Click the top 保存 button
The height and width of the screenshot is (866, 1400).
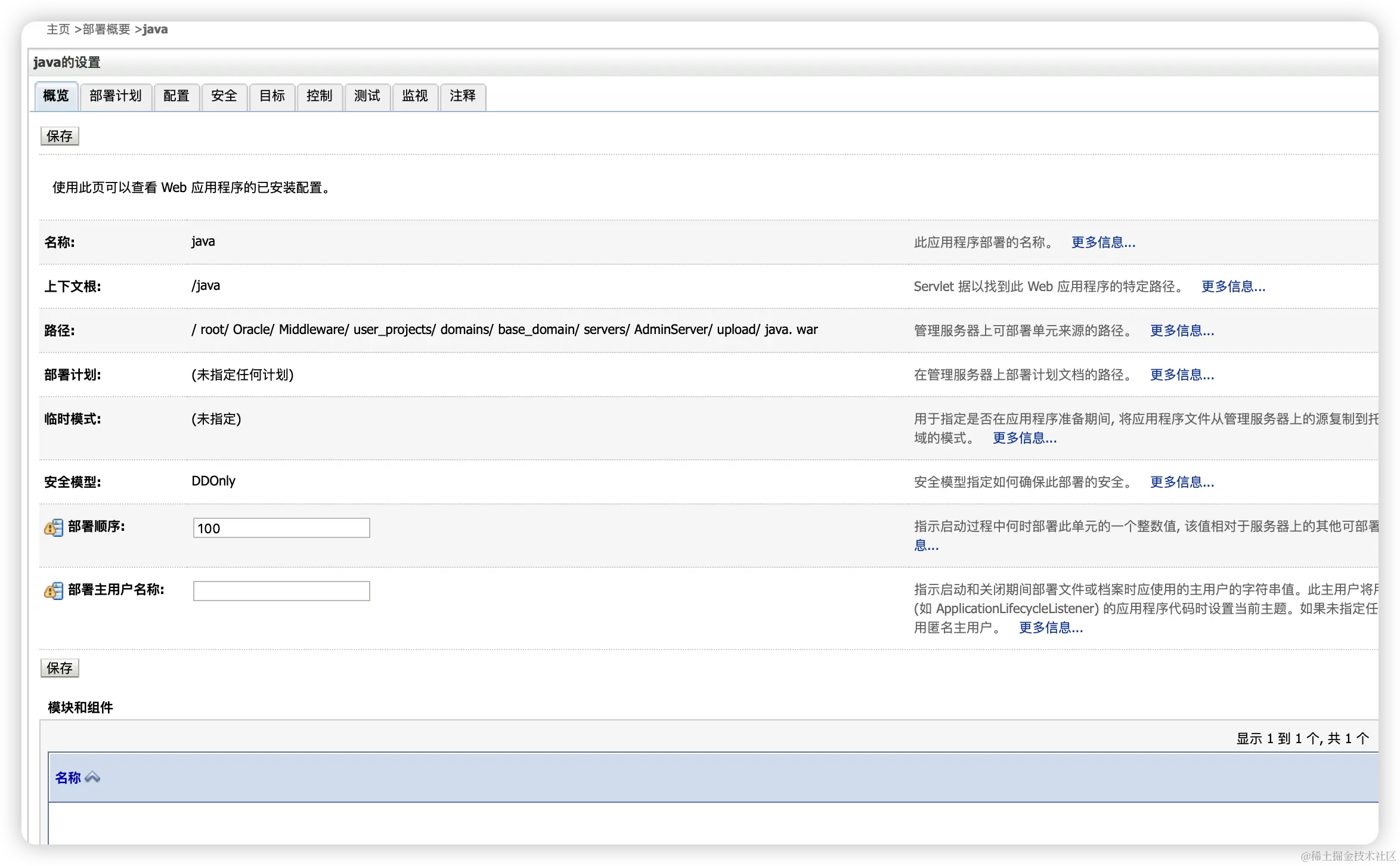point(60,136)
